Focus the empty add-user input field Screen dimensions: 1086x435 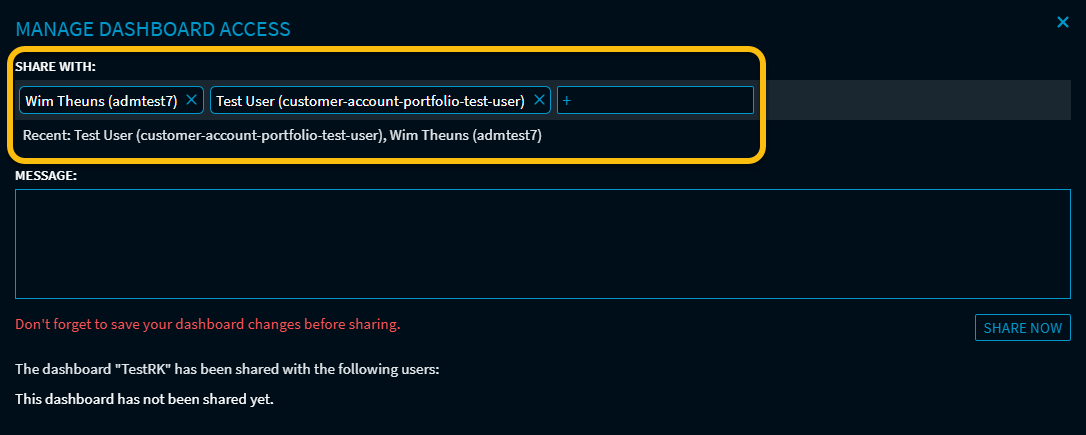(x=660, y=101)
